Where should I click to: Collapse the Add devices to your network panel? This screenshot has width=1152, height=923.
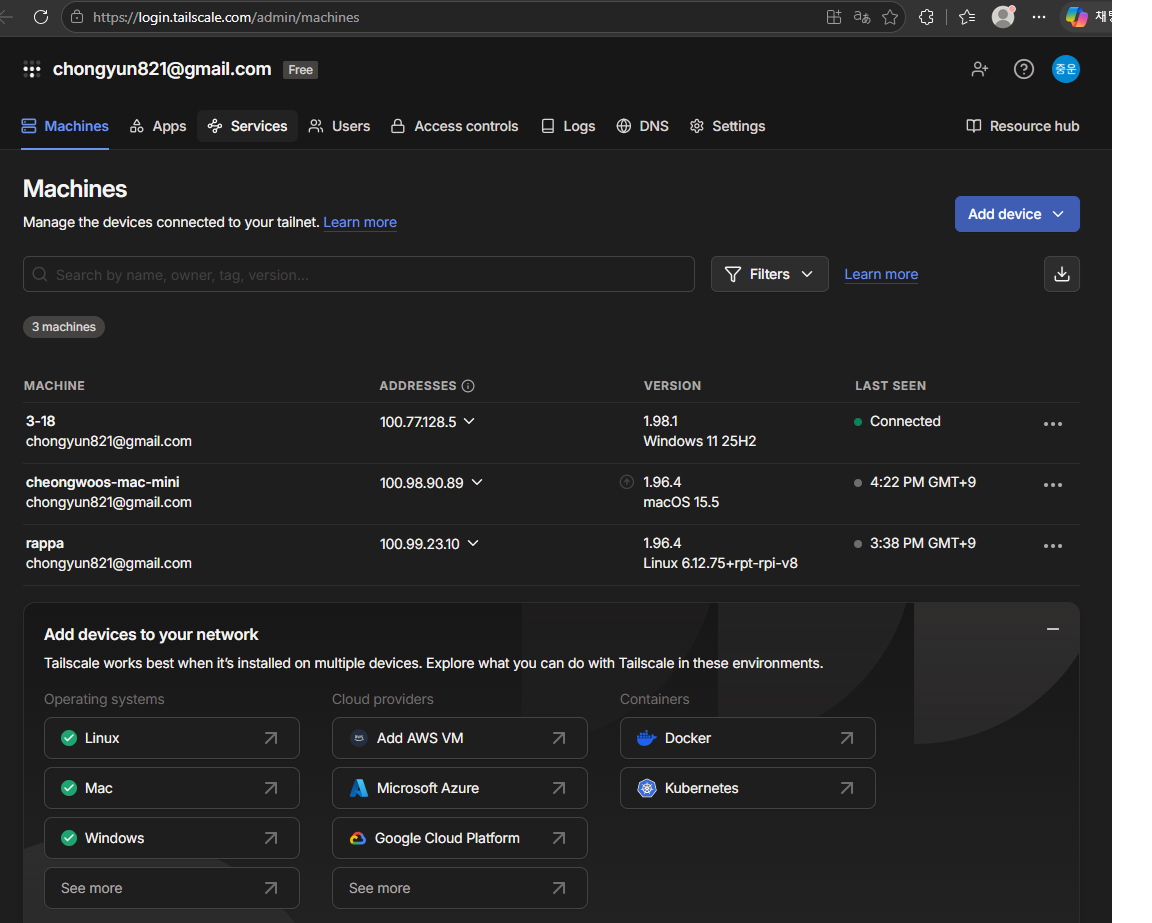tap(1053, 629)
